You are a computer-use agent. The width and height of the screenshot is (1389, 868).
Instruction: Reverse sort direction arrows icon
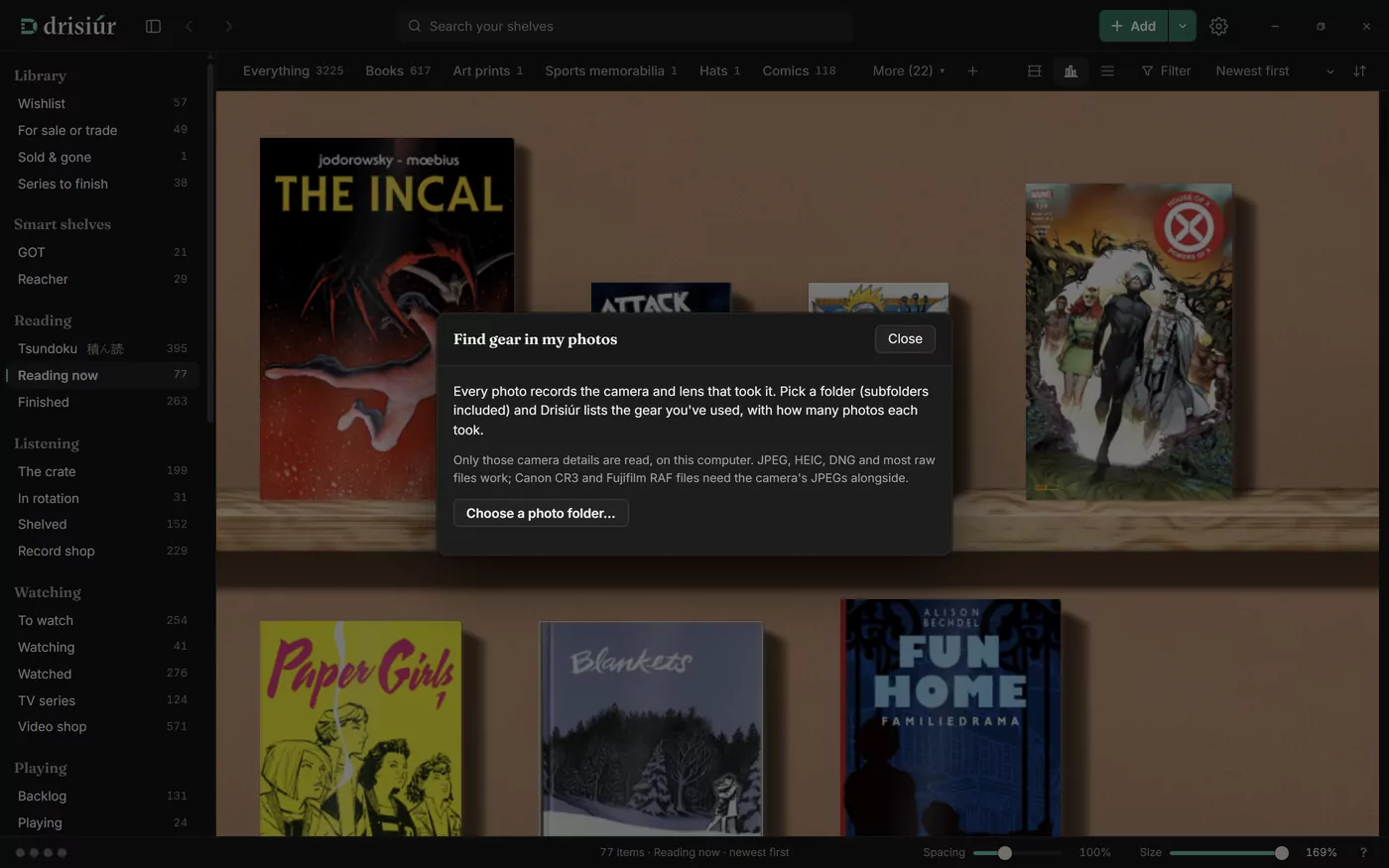[1359, 71]
